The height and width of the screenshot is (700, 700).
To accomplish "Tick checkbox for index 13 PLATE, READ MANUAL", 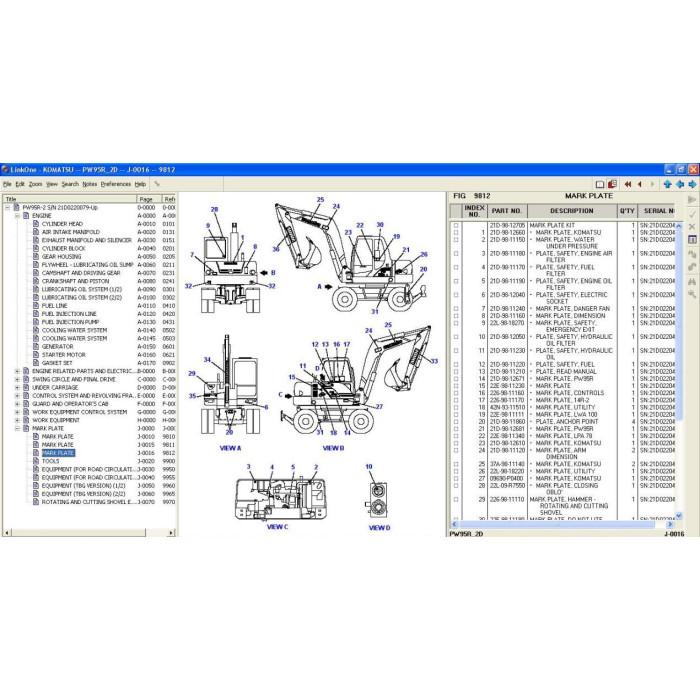I will [x=456, y=371].
